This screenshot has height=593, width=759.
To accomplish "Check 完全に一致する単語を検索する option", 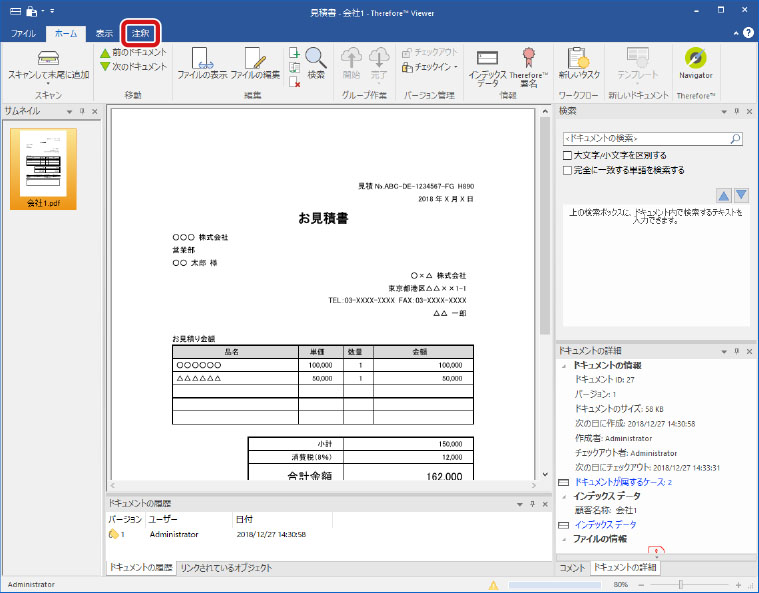I will pyautogui.click(x=568, y=171).
